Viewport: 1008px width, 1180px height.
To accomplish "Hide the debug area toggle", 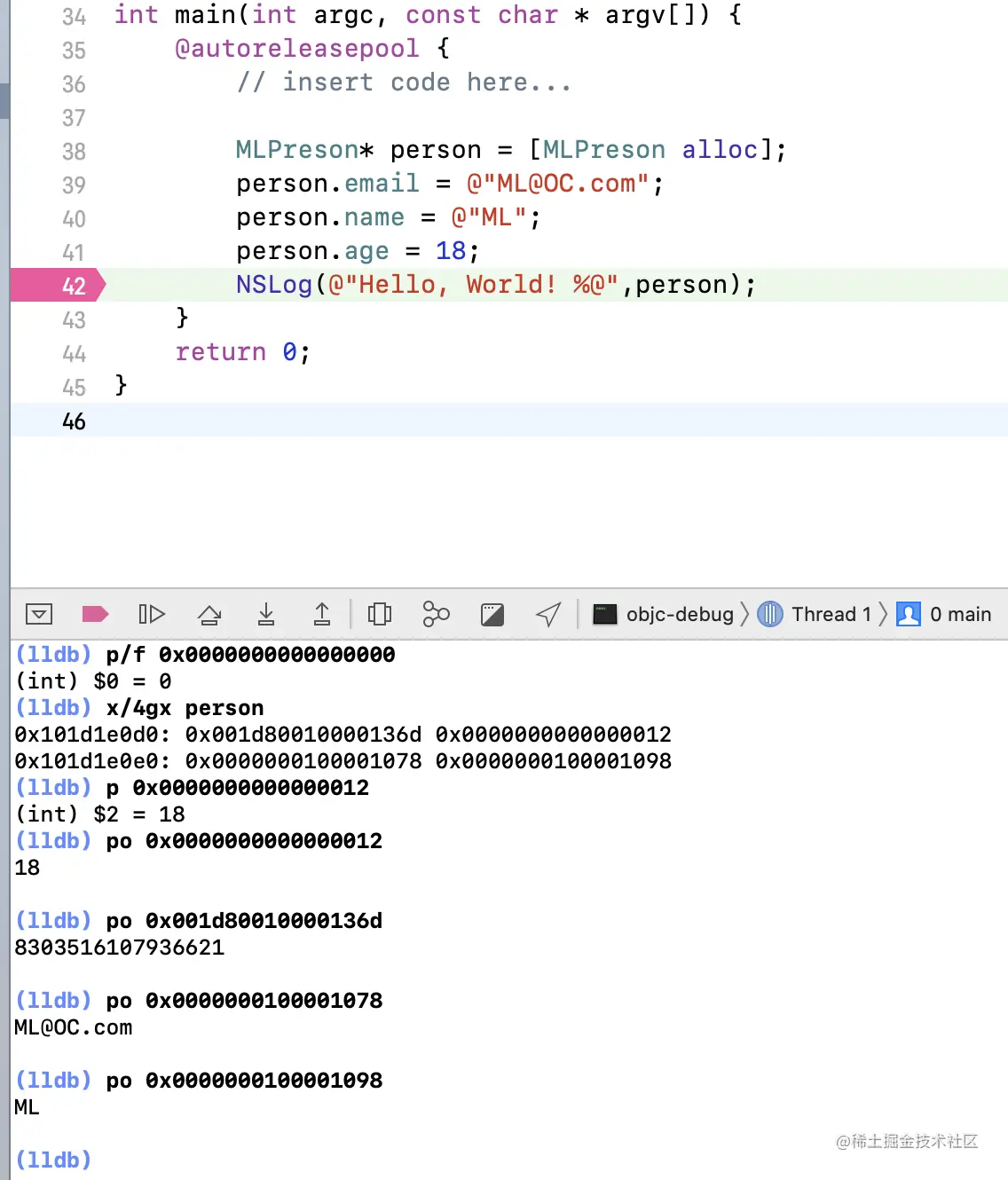I will (x=39, y=614).
